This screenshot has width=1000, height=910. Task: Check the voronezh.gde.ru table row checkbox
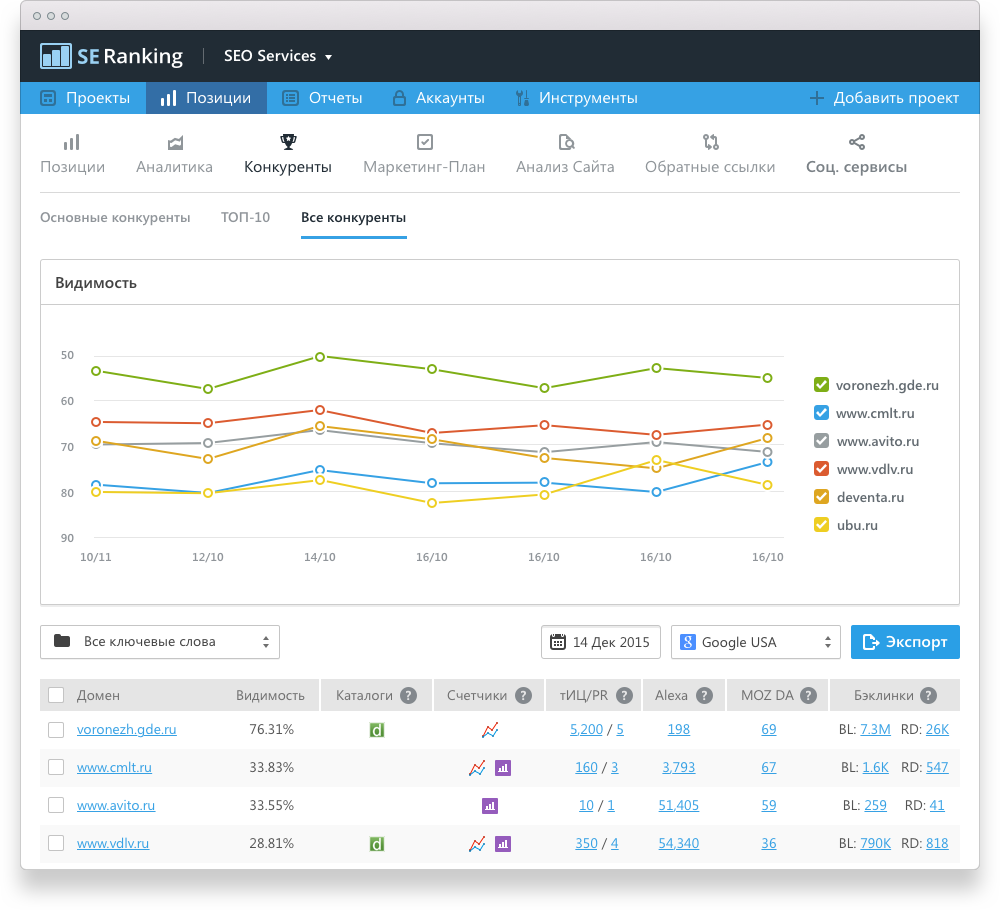click(56, 730)
